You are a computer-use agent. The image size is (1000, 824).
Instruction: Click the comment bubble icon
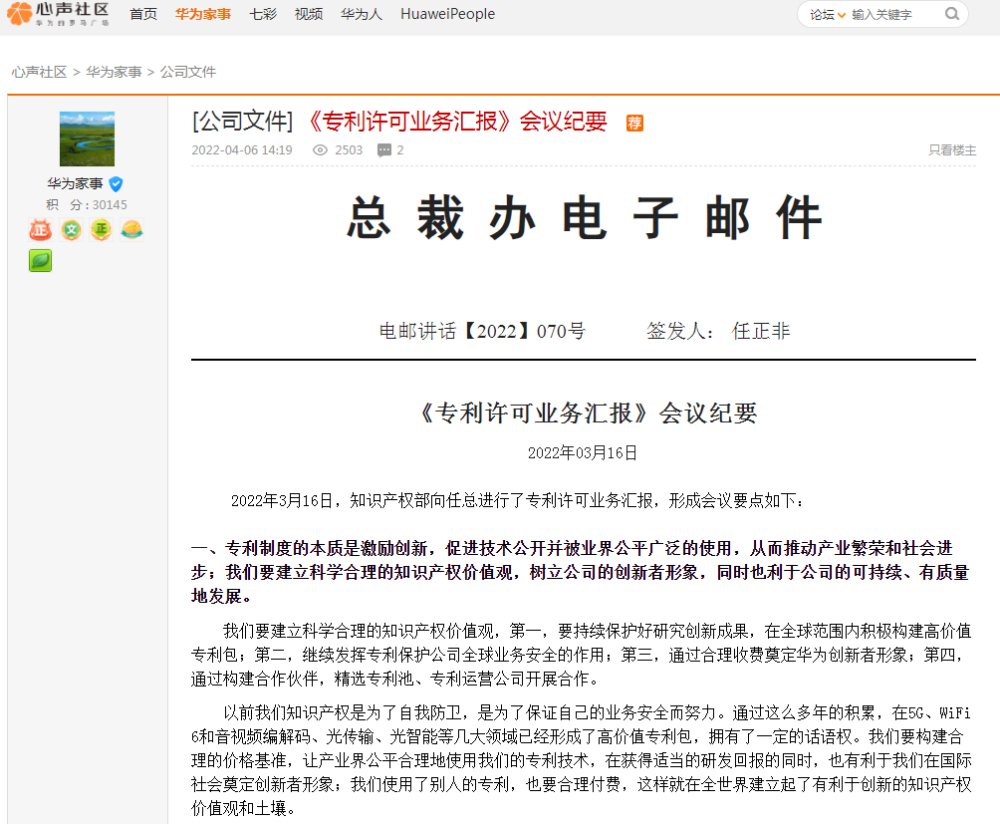point(384,150)
